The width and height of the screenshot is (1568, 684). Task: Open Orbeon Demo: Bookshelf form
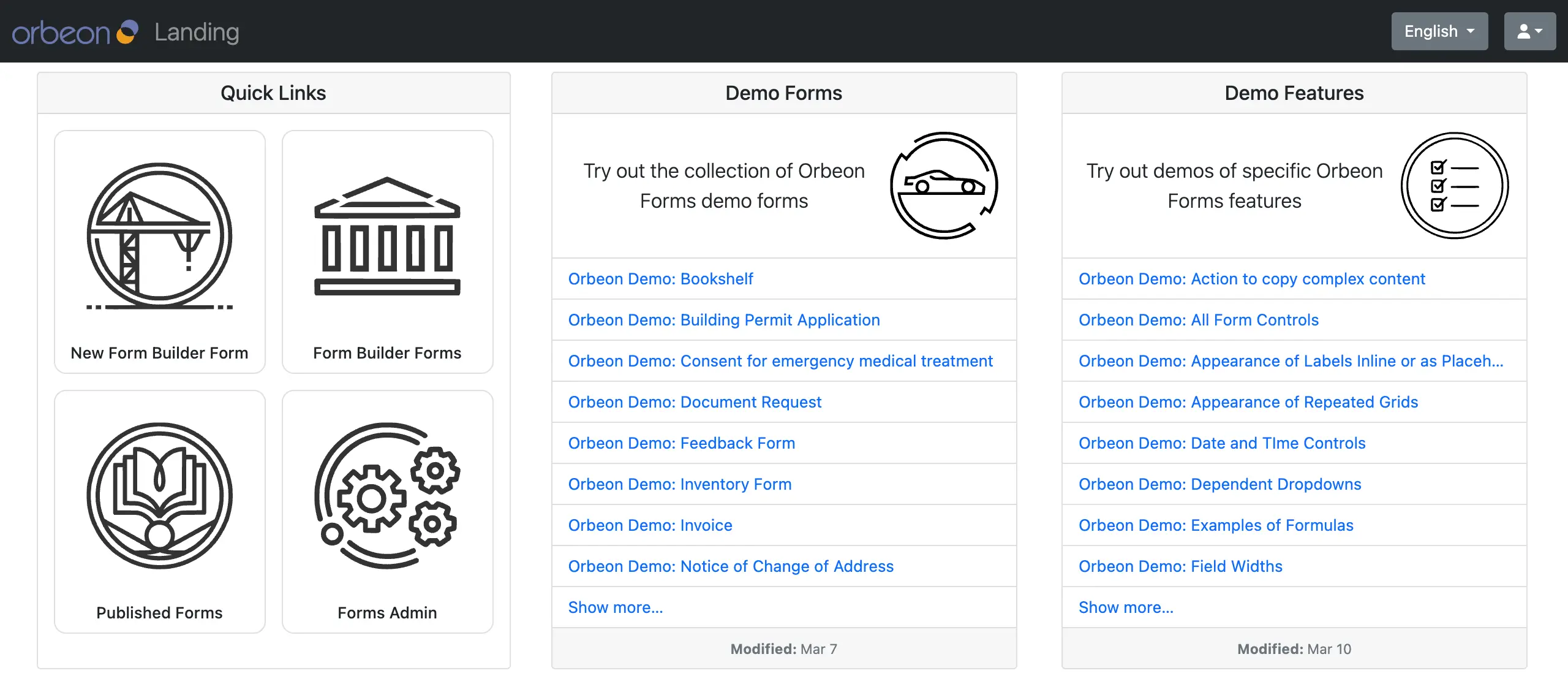pos(660,279)
